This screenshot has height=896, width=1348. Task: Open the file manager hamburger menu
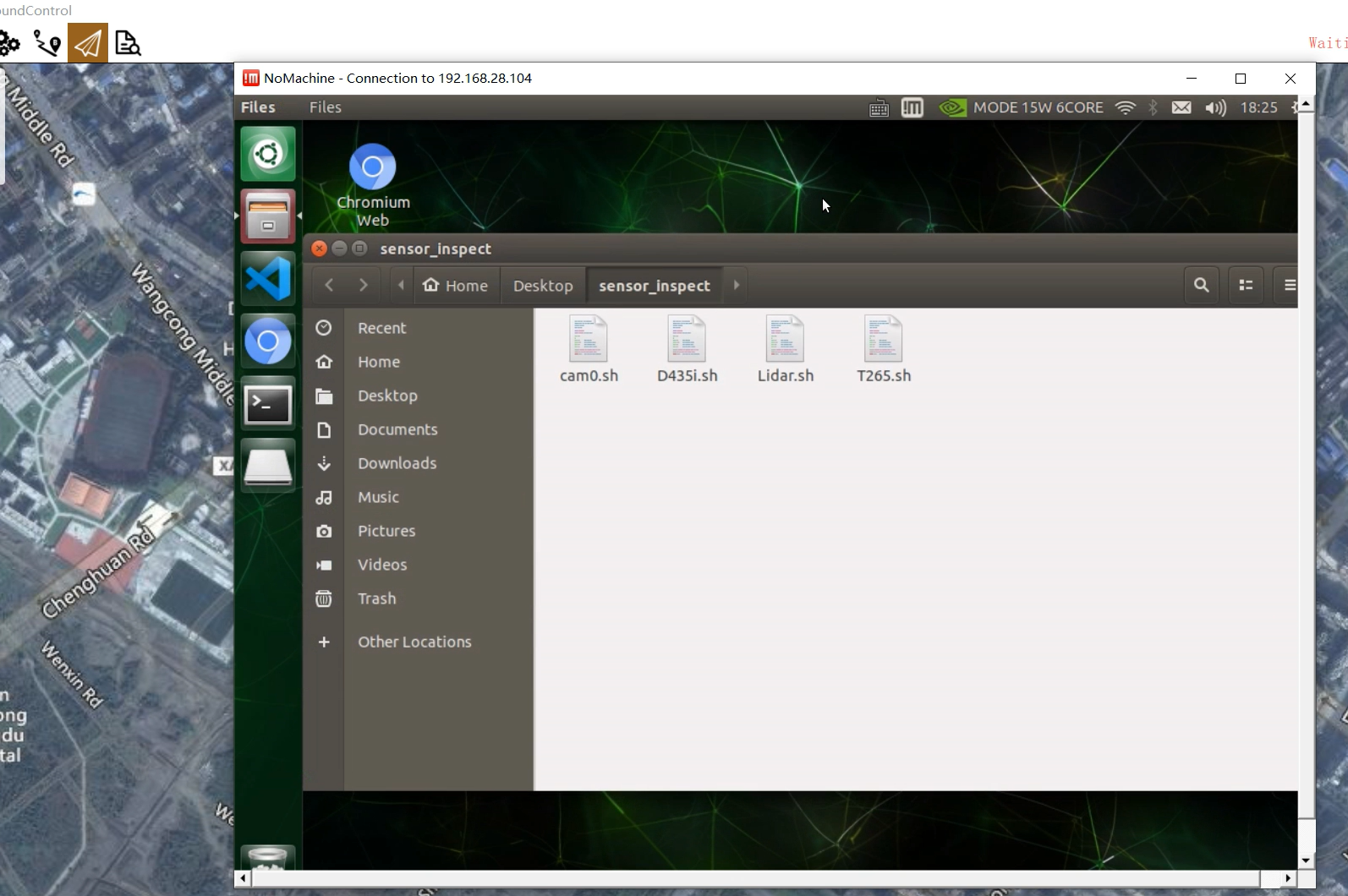click(x=1289, y=285)
